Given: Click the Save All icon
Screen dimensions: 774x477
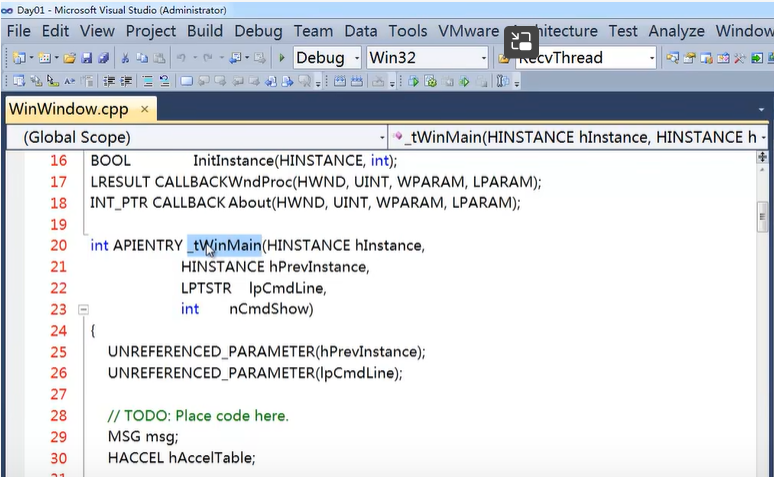Looking at the screenshot, I should (103, 58).
